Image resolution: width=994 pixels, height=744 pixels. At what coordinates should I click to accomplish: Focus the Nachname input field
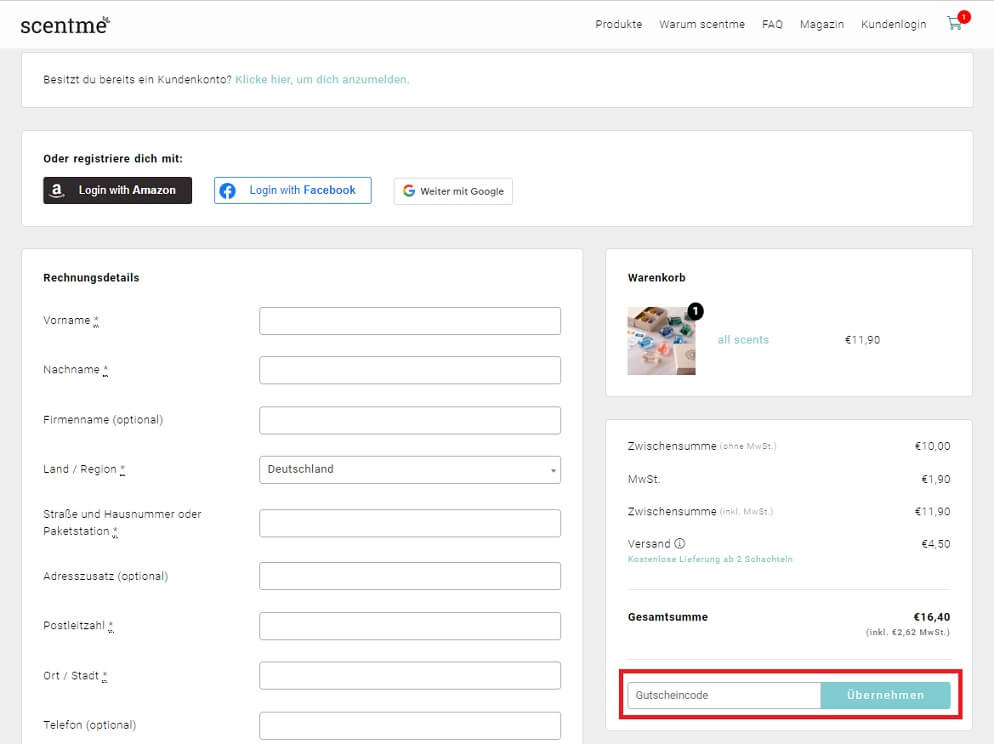410,370
